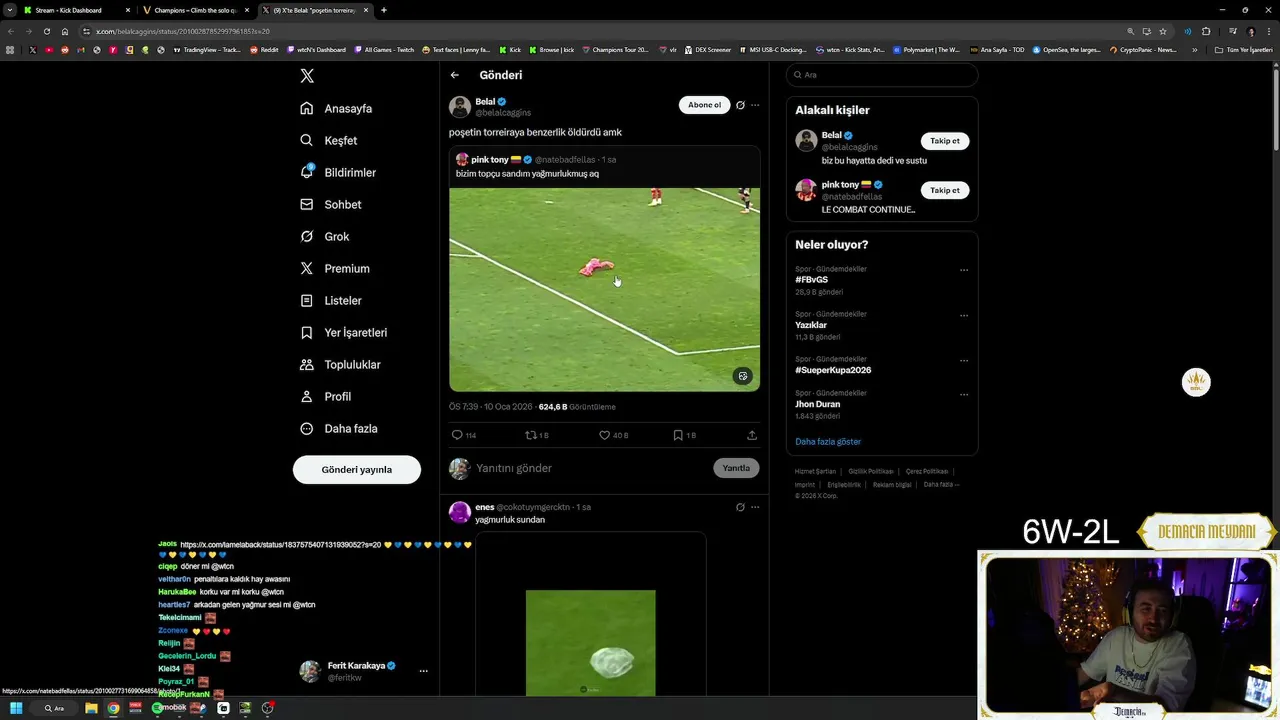Click Chrome home button

click(x=65, y=31)
